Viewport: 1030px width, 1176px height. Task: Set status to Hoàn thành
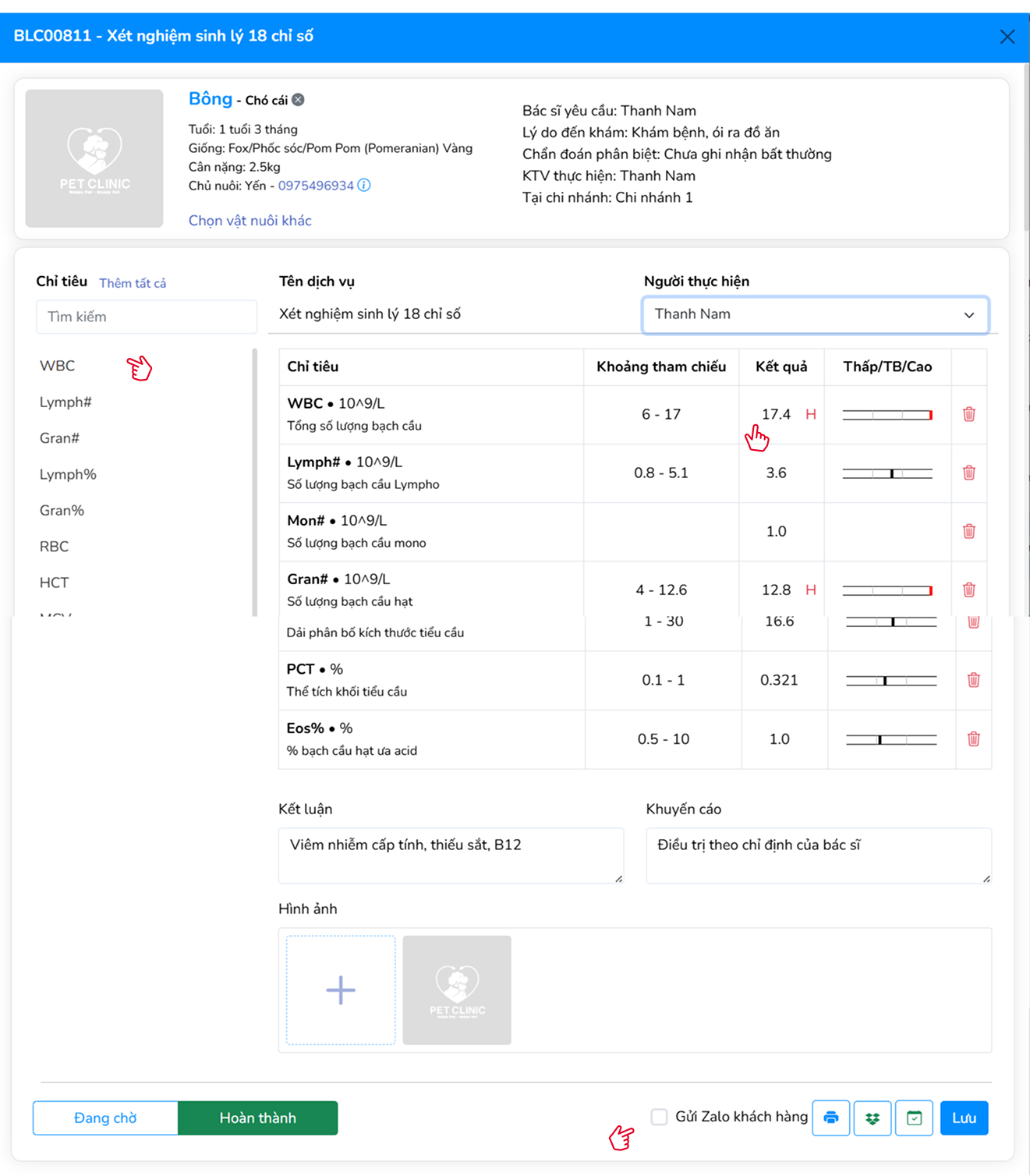tap(257, 1118)
